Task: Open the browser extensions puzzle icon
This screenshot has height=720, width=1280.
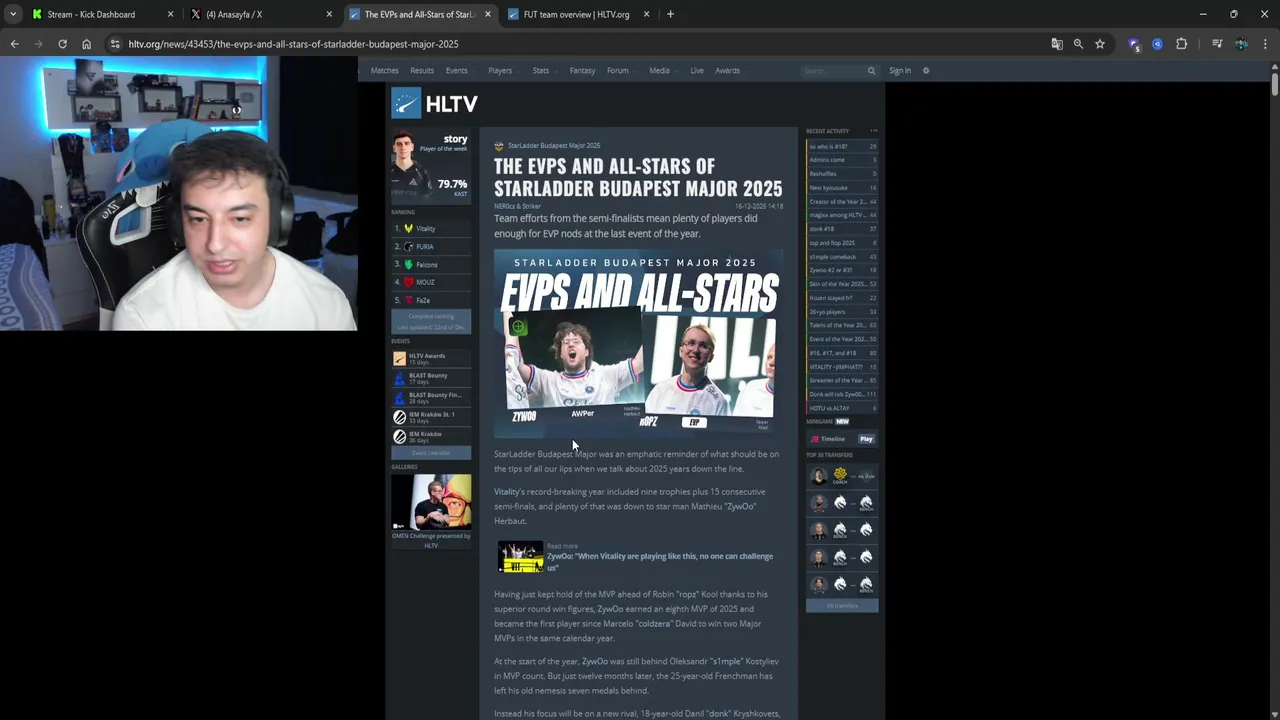Action: click(x=1181, y=44)
